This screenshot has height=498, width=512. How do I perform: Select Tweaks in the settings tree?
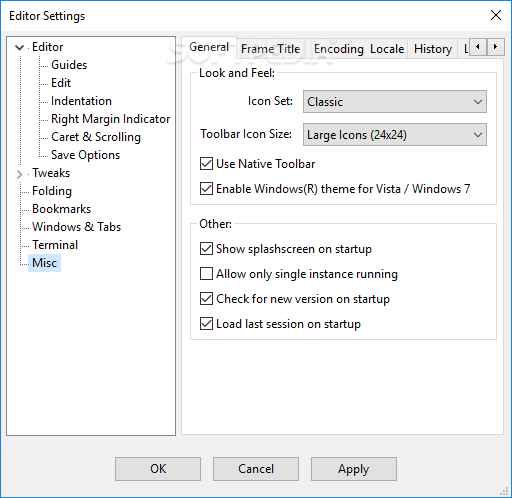tap(51, 173)
